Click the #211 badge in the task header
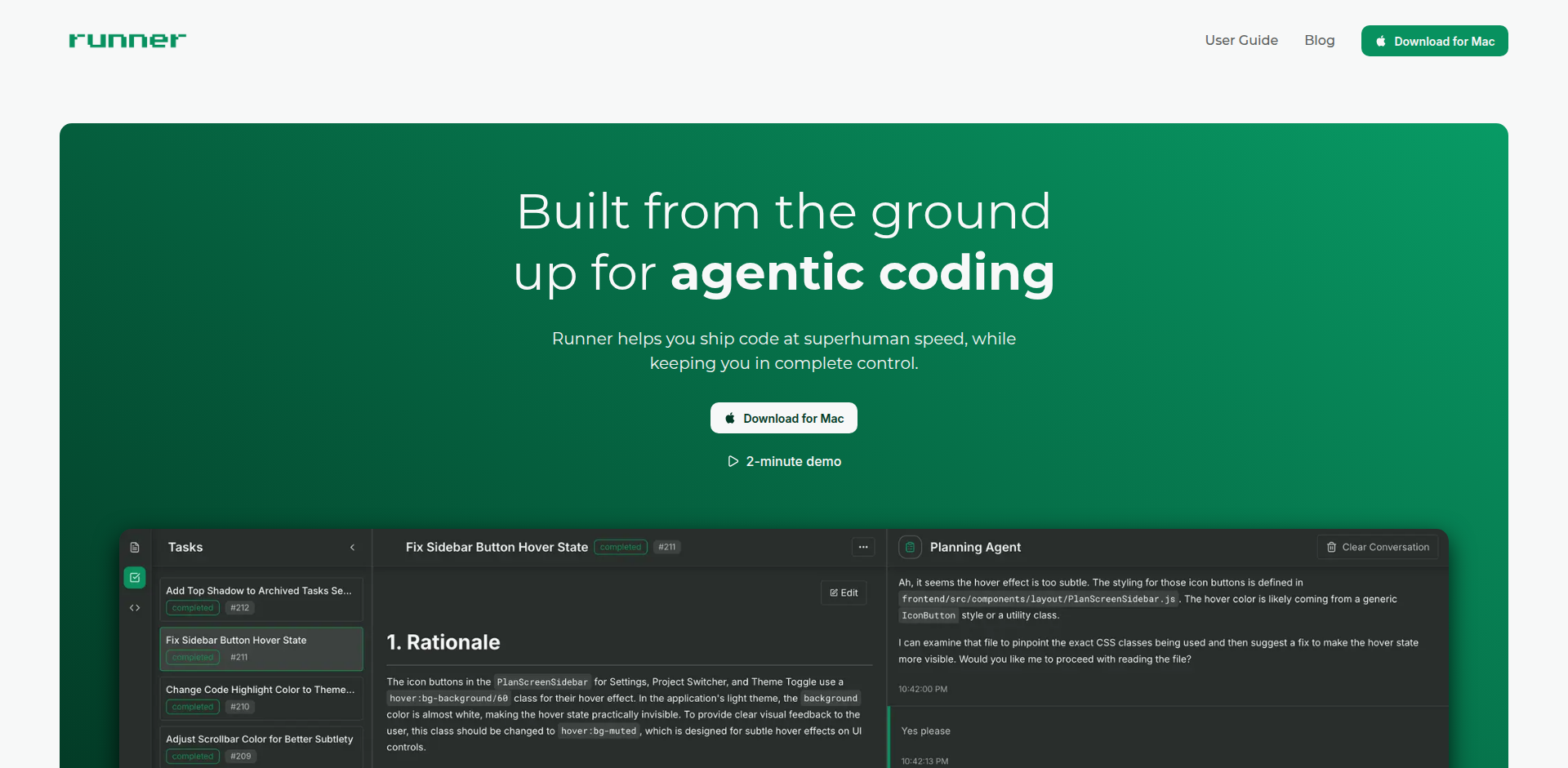This screenshot has width=1568, height=768. coord(667,547)
